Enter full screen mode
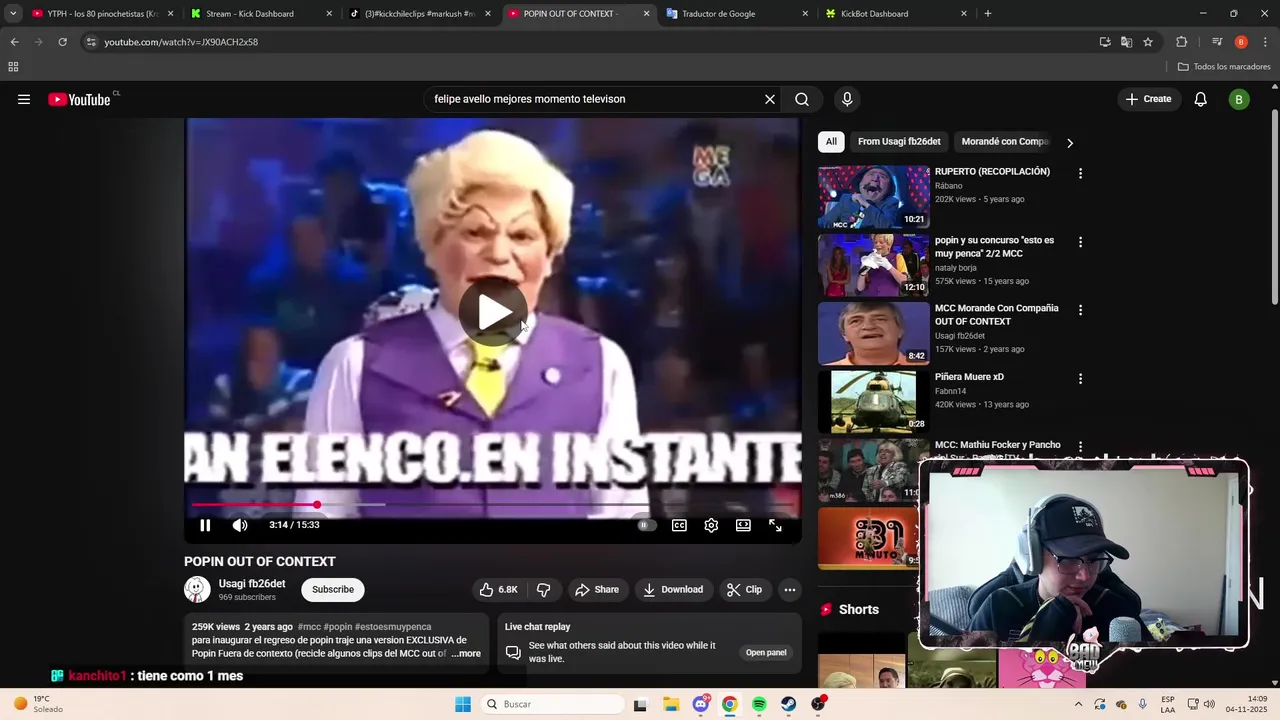The height and width of the screenshot is (720, 1280). tap(775, 525)
